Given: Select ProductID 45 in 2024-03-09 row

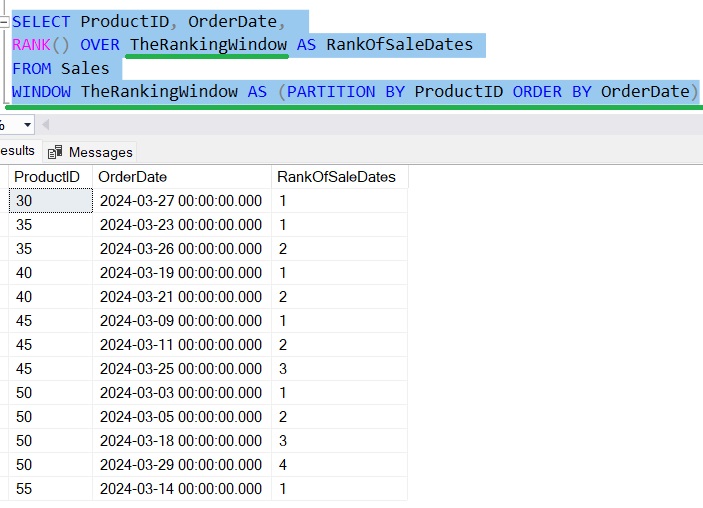Looking at the screenshot, I should pyautogui.click(x=51, y=321).
